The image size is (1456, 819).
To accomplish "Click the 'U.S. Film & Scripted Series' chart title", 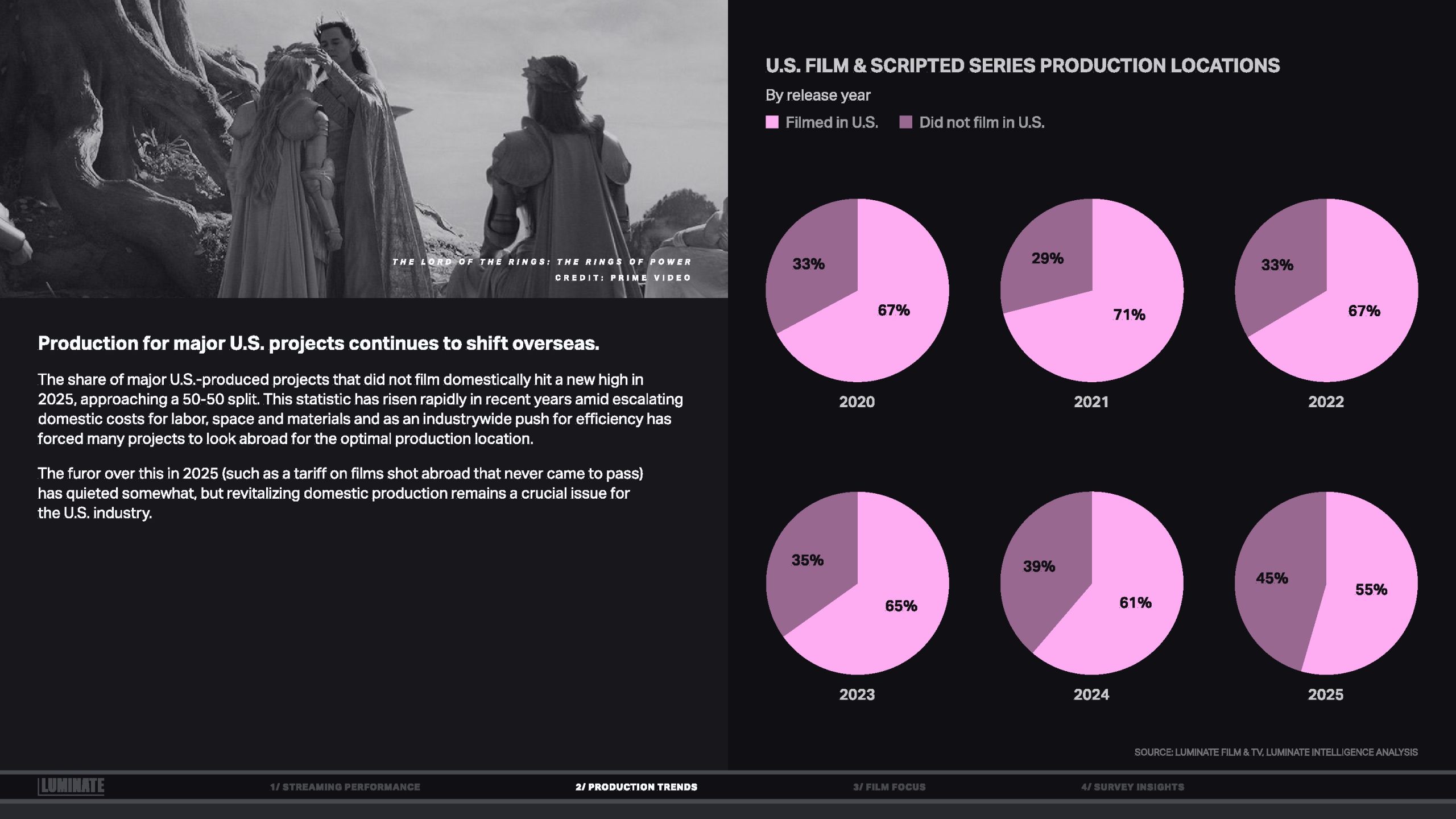I will pos(1022,66).
